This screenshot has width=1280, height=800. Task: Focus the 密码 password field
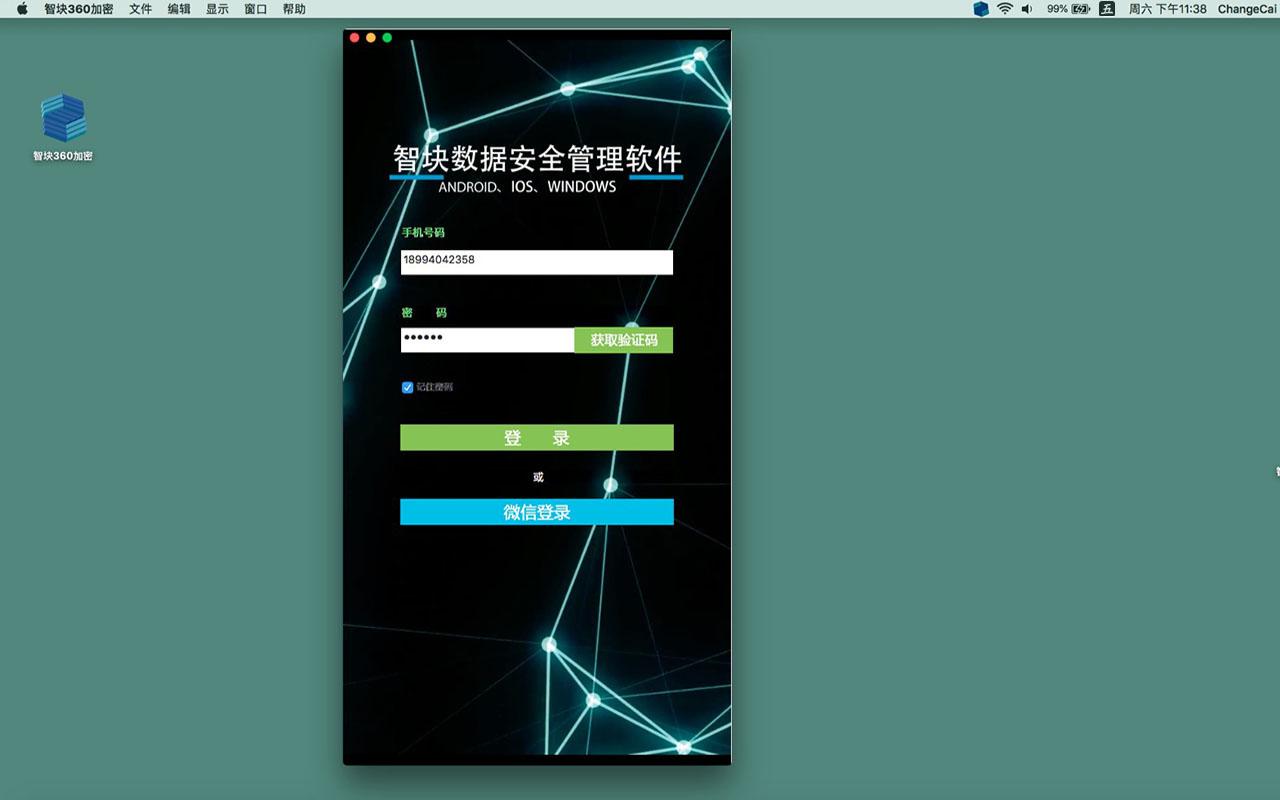click(488, 340)
